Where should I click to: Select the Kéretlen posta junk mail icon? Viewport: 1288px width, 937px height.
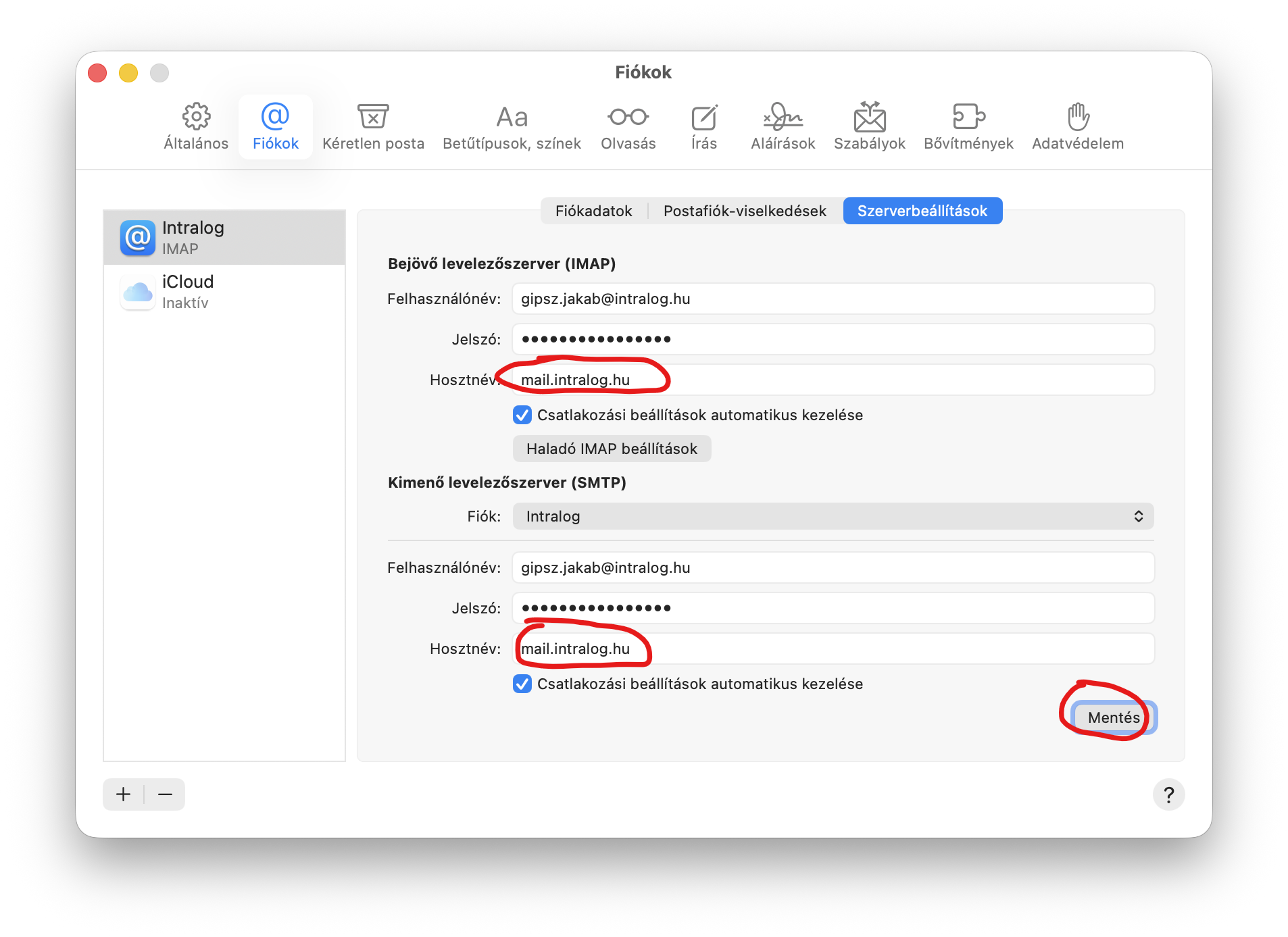pos(372,118)
